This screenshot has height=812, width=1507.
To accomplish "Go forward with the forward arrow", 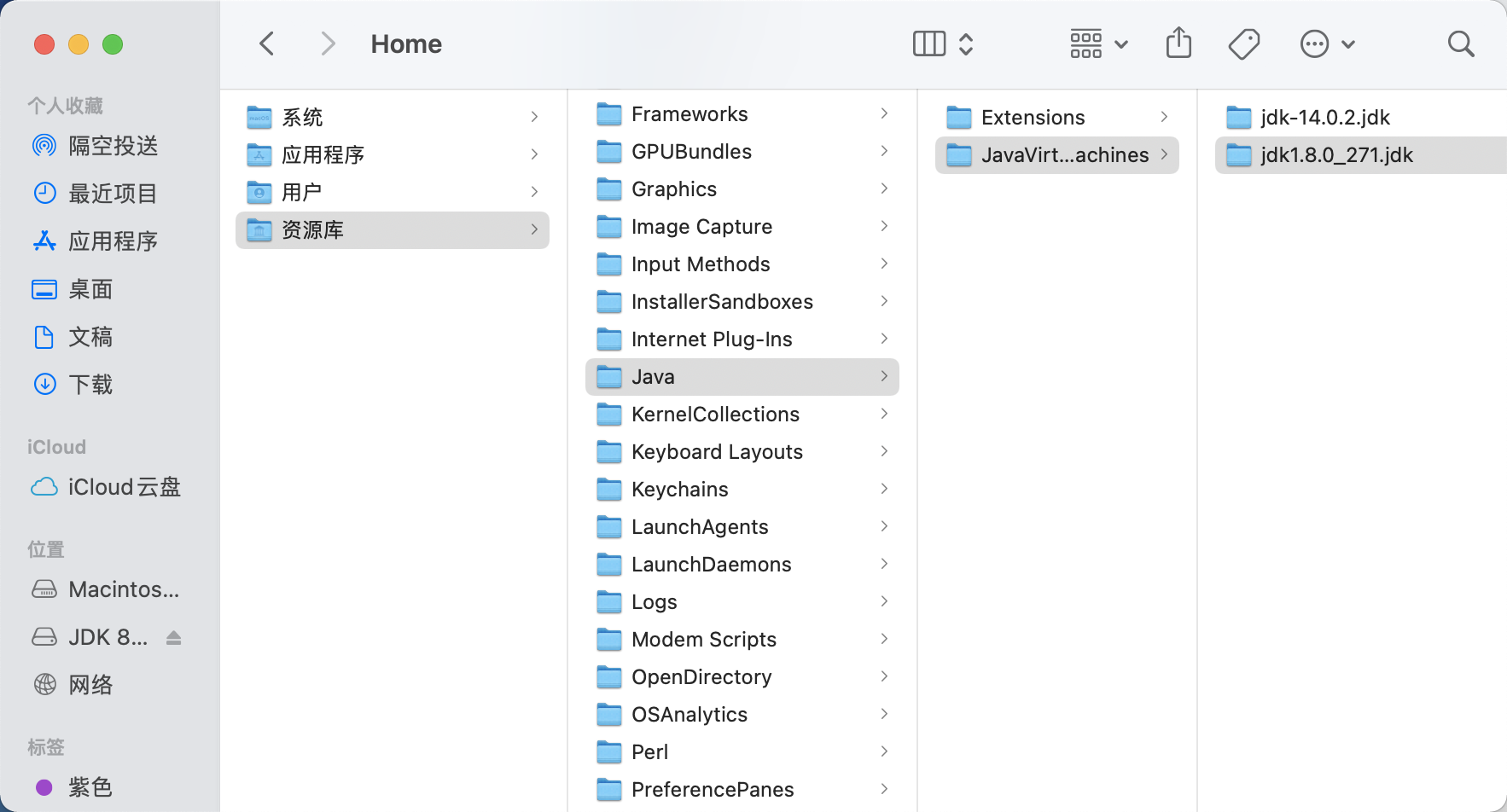I will pos(328,43).
